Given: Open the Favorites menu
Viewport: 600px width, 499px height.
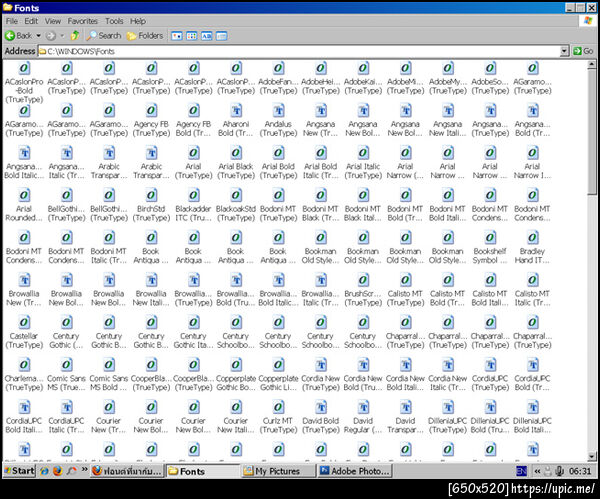Looking at the screenshot, I should [x=83, y=21].
